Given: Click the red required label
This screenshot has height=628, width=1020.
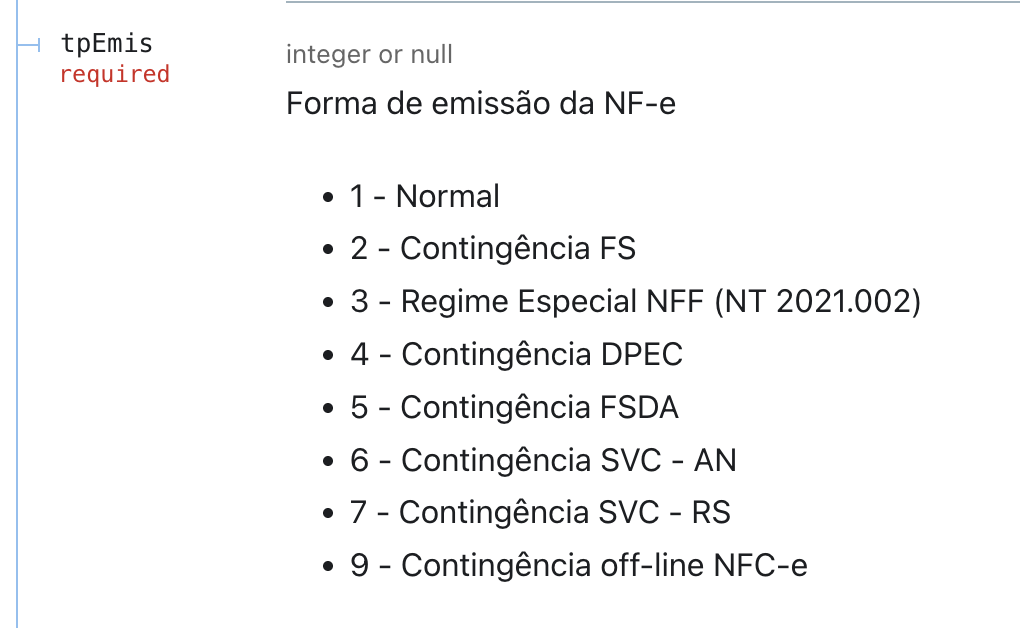Looking at the screenshot, I should click(x=114, y=74).
